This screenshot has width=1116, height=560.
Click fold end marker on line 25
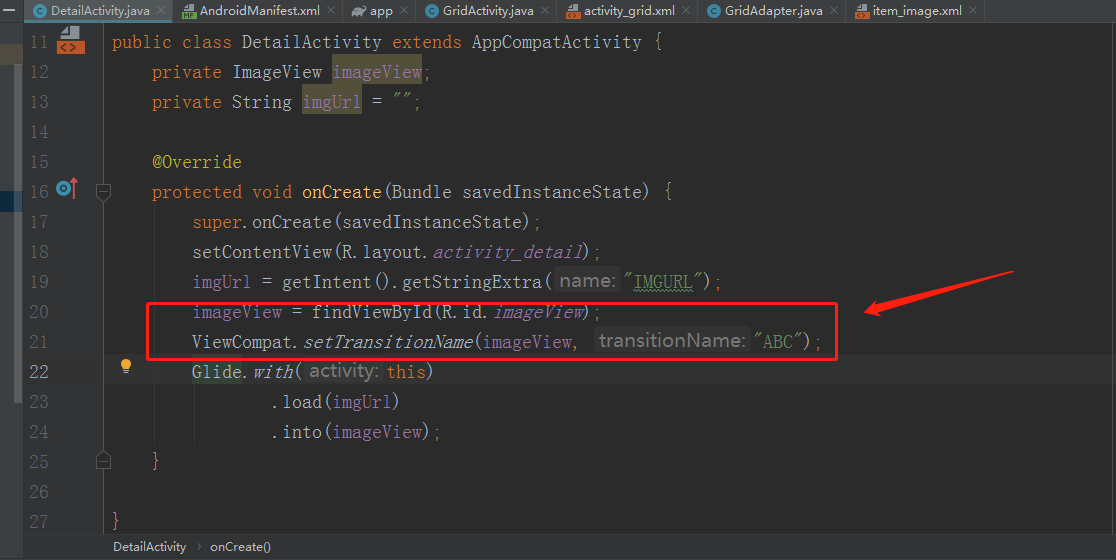click(x=103, y=460)
